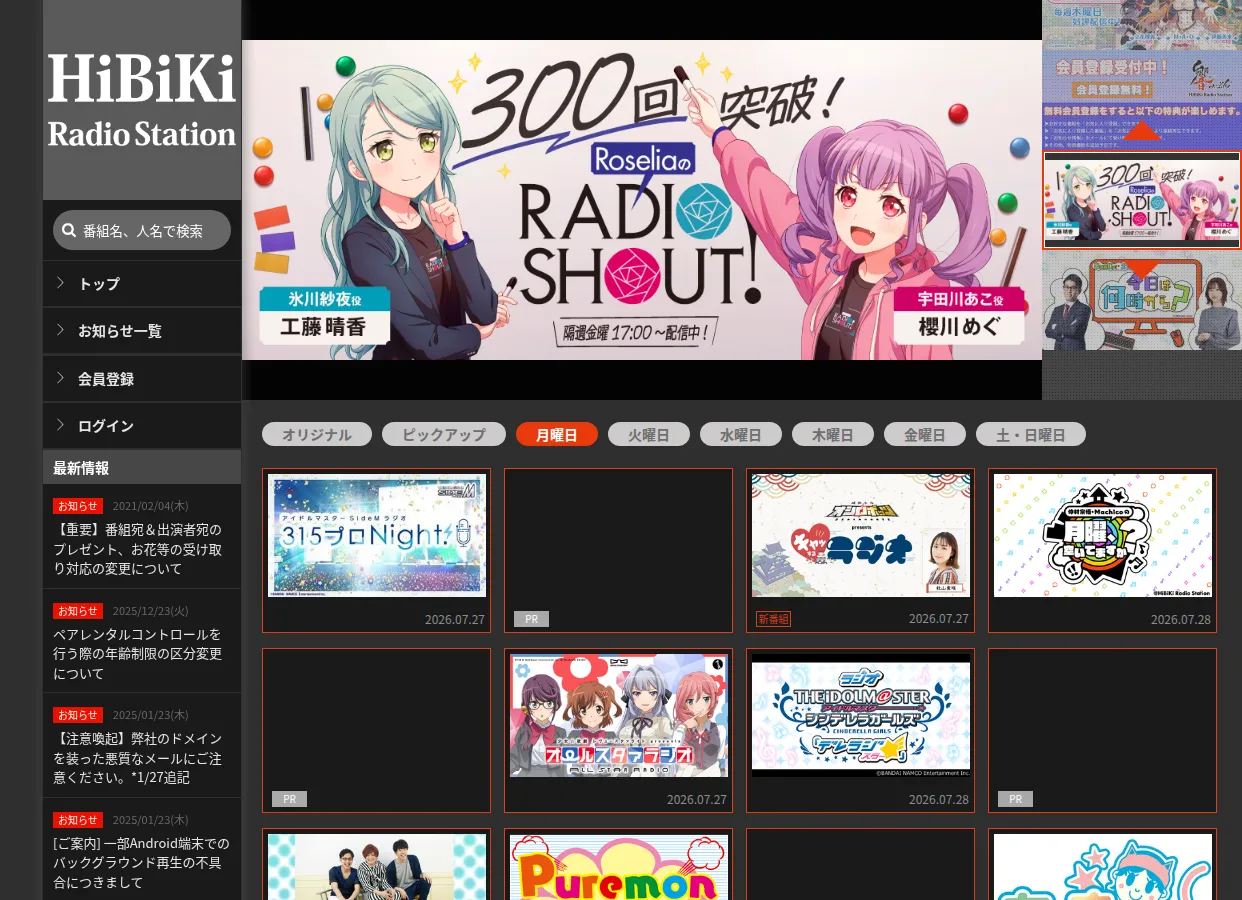This screenshot has height=900, width=1242.
Task: Select the 金曜日 filter tab
Action: (x=925, y=434)
